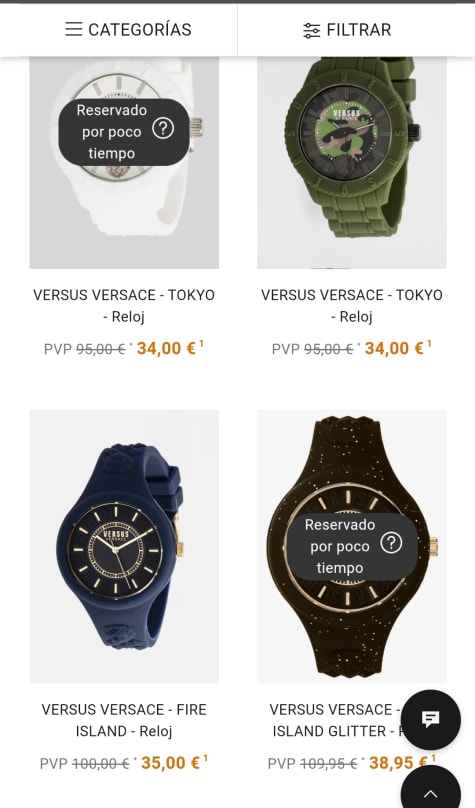This screenshot has height=808, width=475.
Task: Open second VERSUS VERSACE - TOKYO title link
Action: 352,306
